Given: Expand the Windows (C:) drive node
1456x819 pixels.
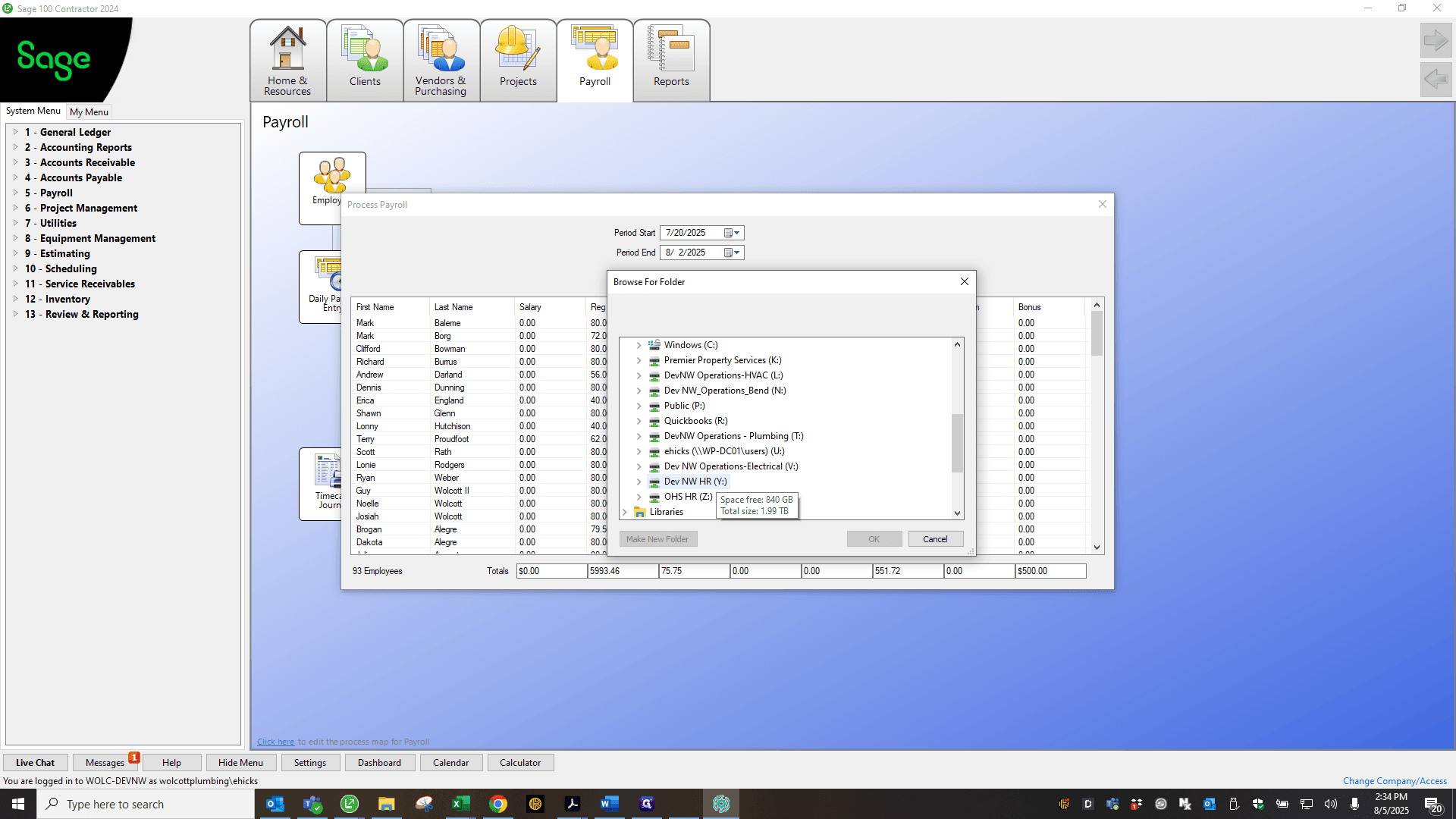Looking at the screenshot, I should pyautogui.click(x=639, y=345).
